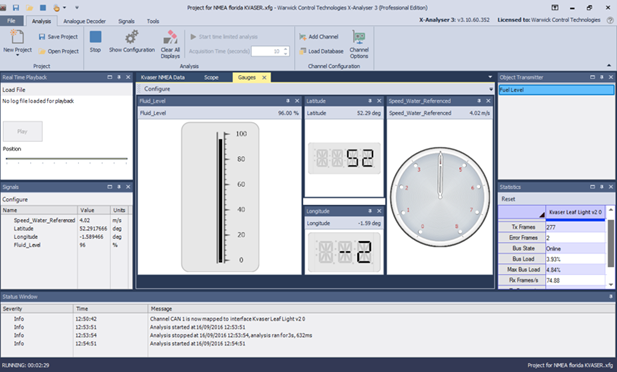The image size is (617, 372).
Task: Click the Stop analysis icon
Action: pyautogui.click(x=95, y=37)
